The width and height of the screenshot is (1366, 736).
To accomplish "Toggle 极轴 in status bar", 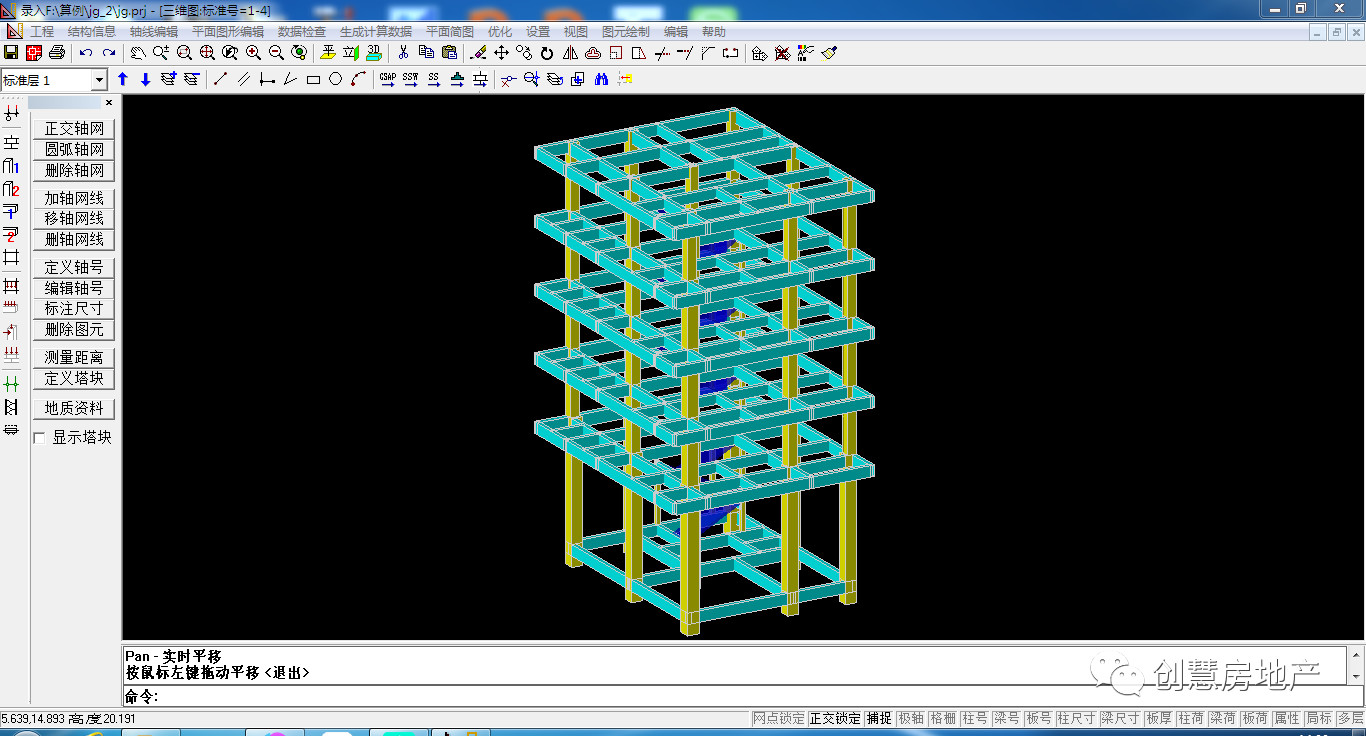I will (x=911, y=718).
